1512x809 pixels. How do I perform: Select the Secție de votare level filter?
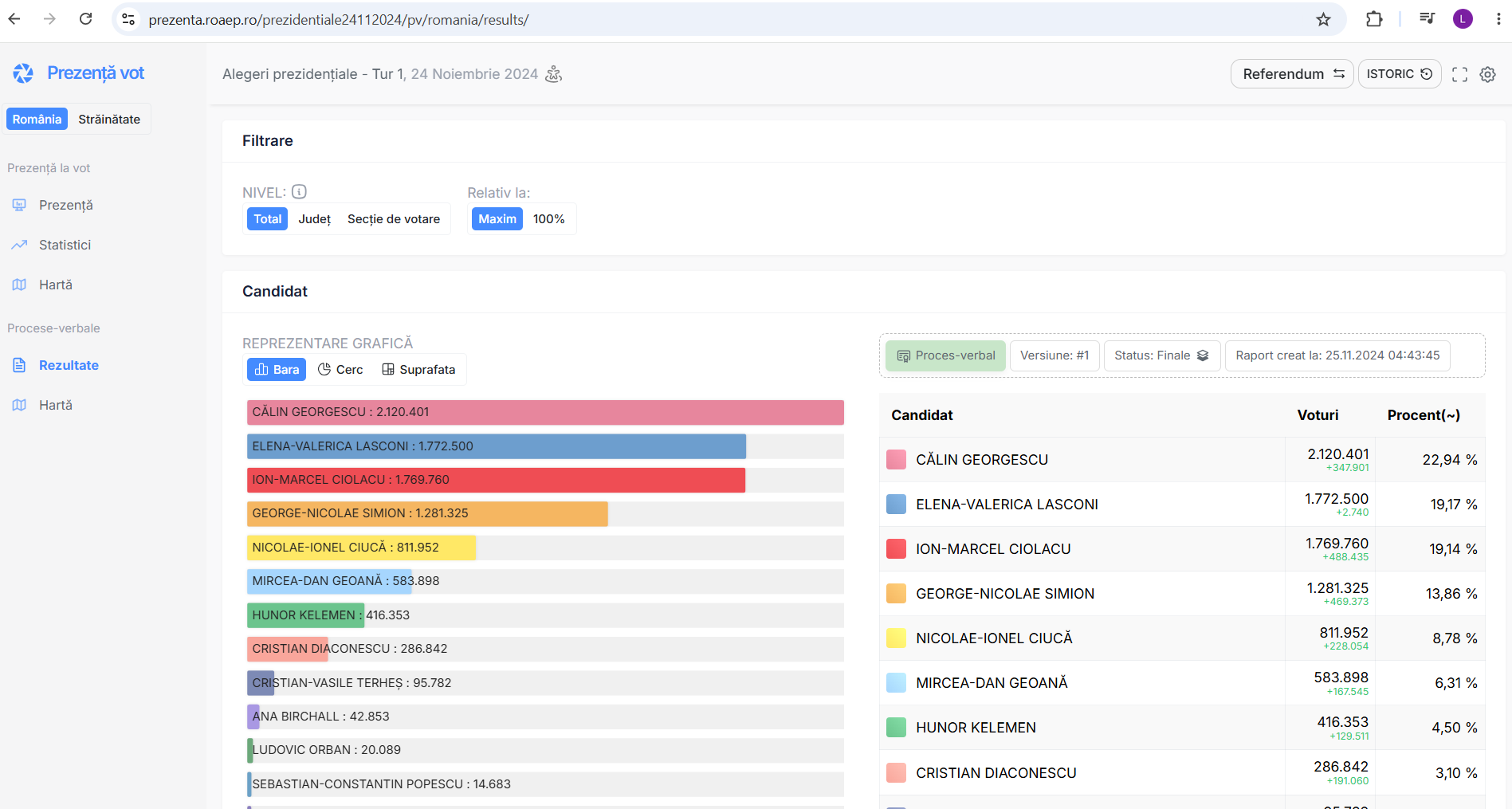tap(394, 219)
